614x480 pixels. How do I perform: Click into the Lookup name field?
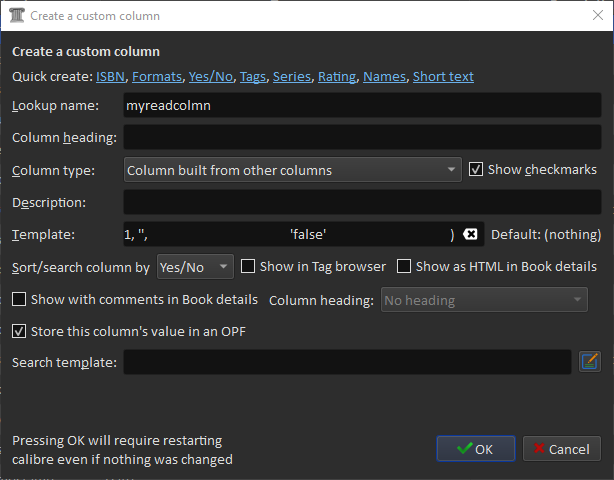362,105
